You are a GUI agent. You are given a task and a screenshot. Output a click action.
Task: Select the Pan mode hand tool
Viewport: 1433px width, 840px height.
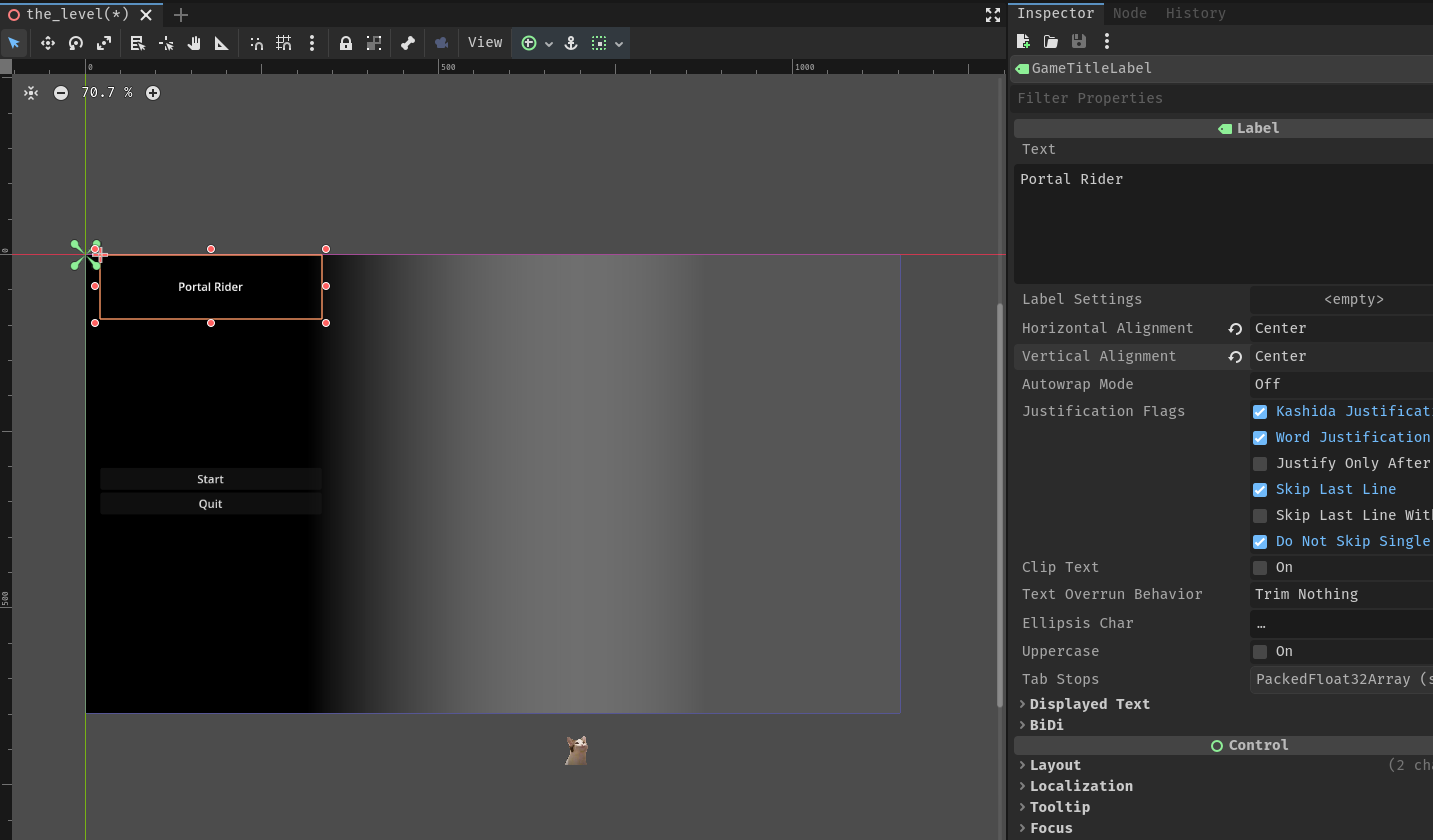(194, 43)
